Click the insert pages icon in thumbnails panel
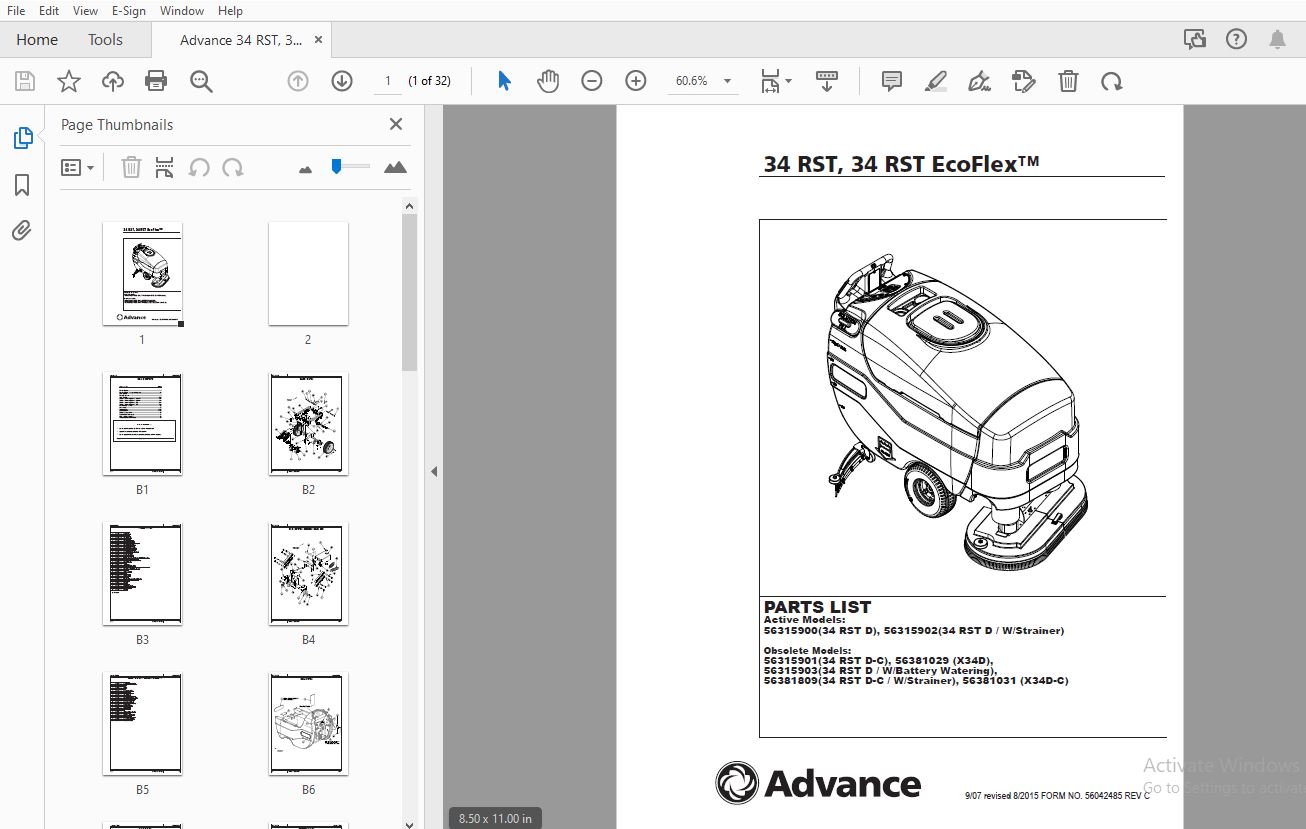 click(x=165, y=167)
